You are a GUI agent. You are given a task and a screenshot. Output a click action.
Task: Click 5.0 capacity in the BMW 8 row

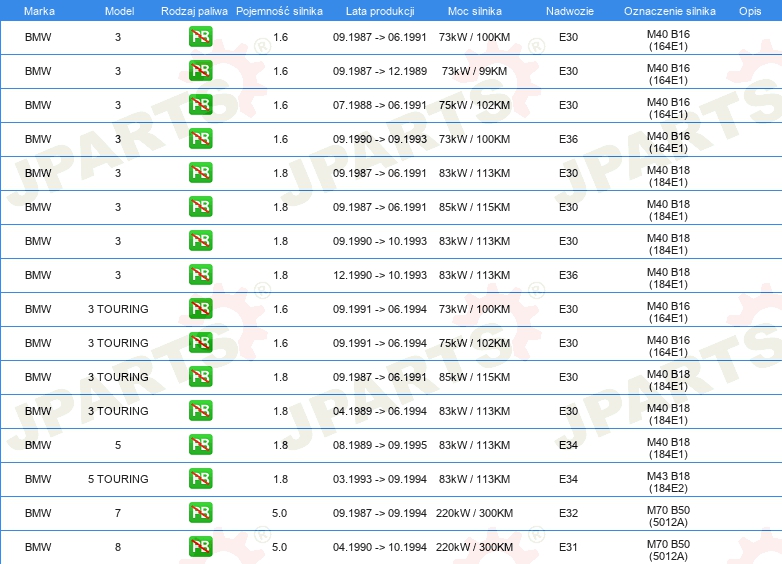tap(279, 547)
